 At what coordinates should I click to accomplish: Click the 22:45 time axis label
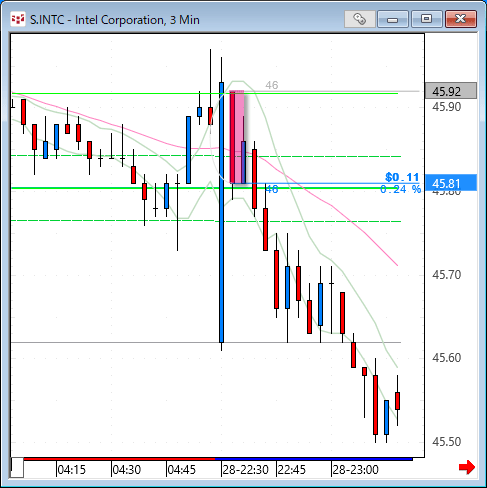(291, 470)
